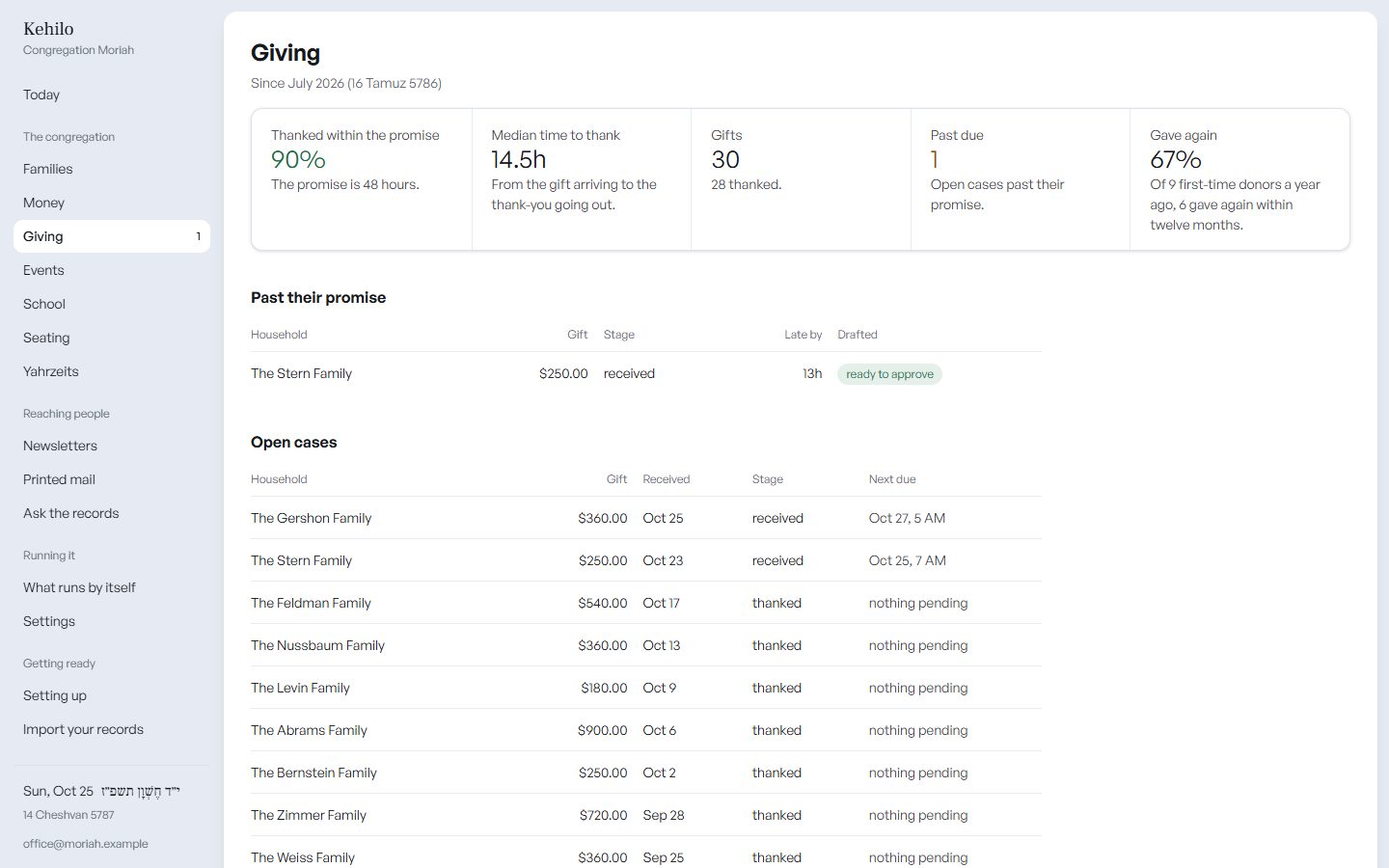Select Giving in the sidebar
Image resolution: width=1389 pixels, height=868 pixels.
(x=112, y=236)
